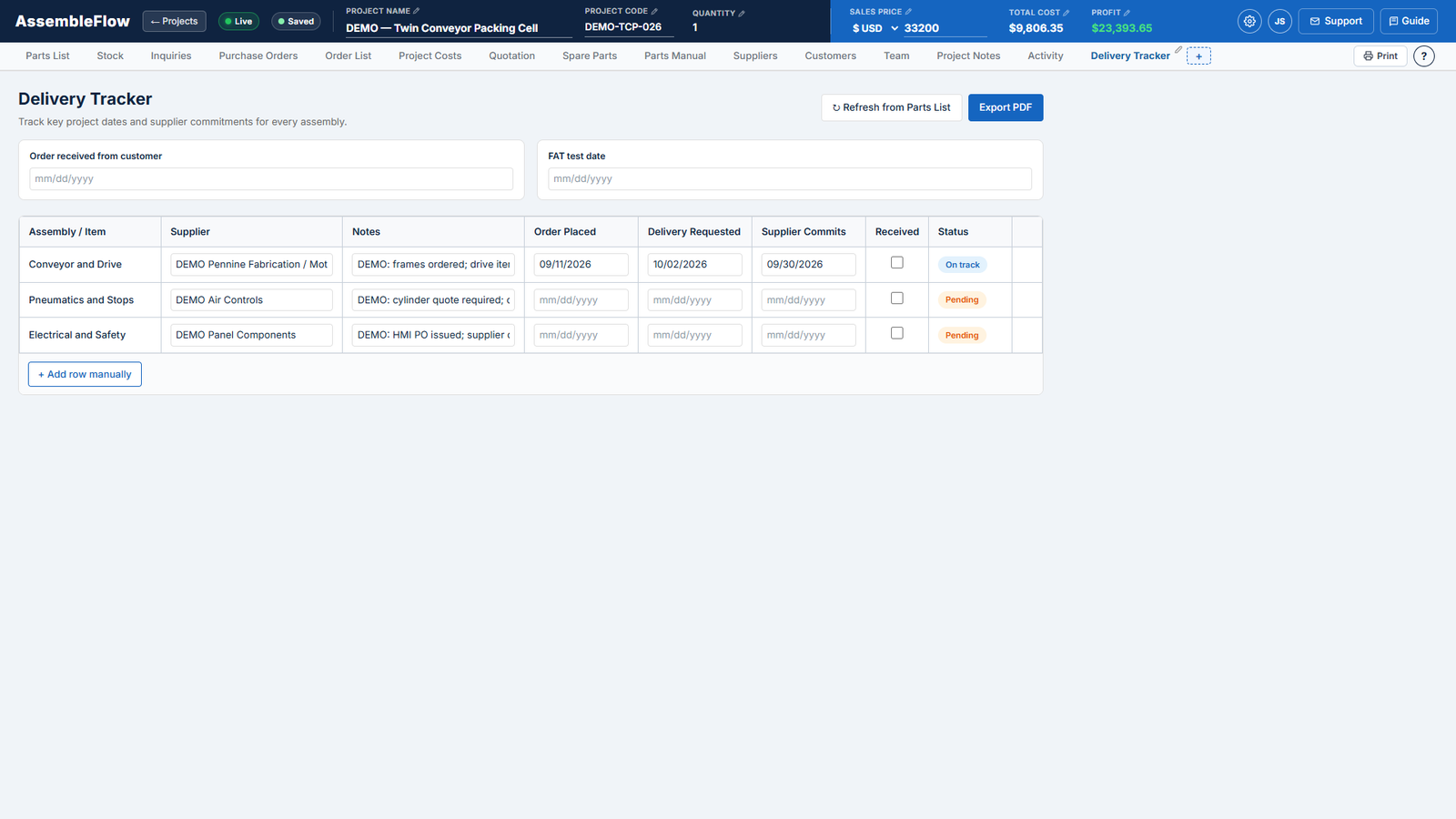Edit notes for Electrical and Safety
Image resolution: width=1456 pixels, height=819 pixels.
(433, 335)
